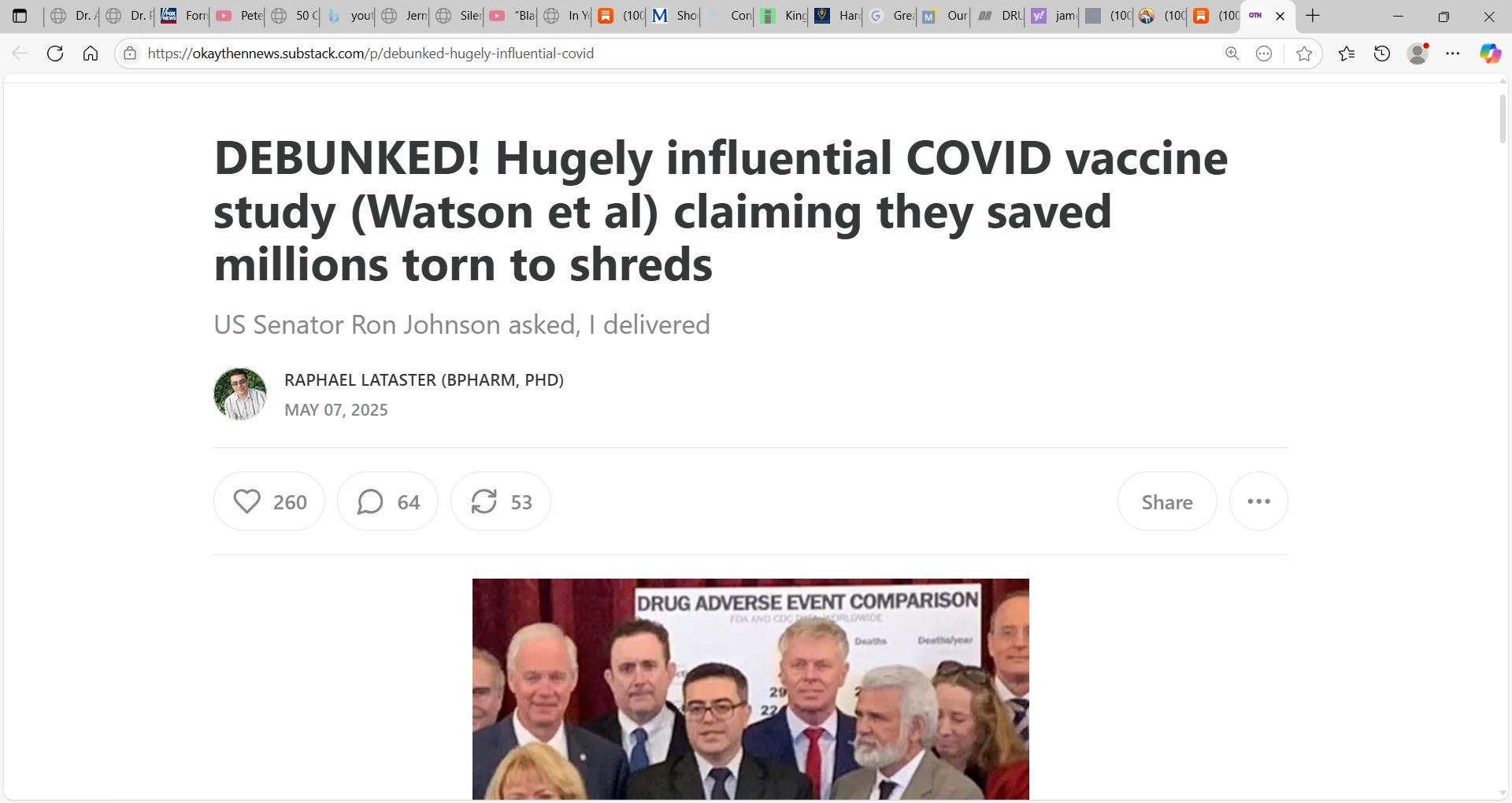Open the tab actions menu icon
This screenshot has width=1512, height=803.
click(x=20, y=16)
